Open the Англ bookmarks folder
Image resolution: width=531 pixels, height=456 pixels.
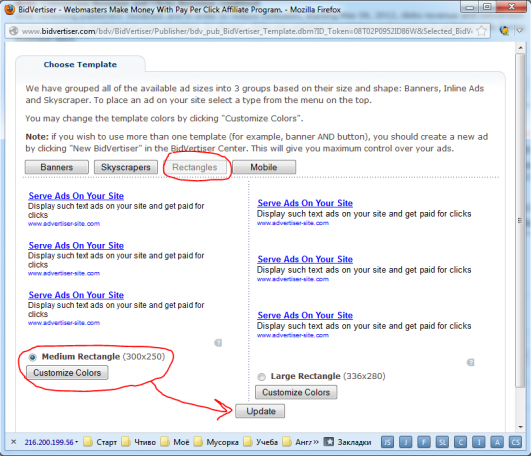click(297, 442)
